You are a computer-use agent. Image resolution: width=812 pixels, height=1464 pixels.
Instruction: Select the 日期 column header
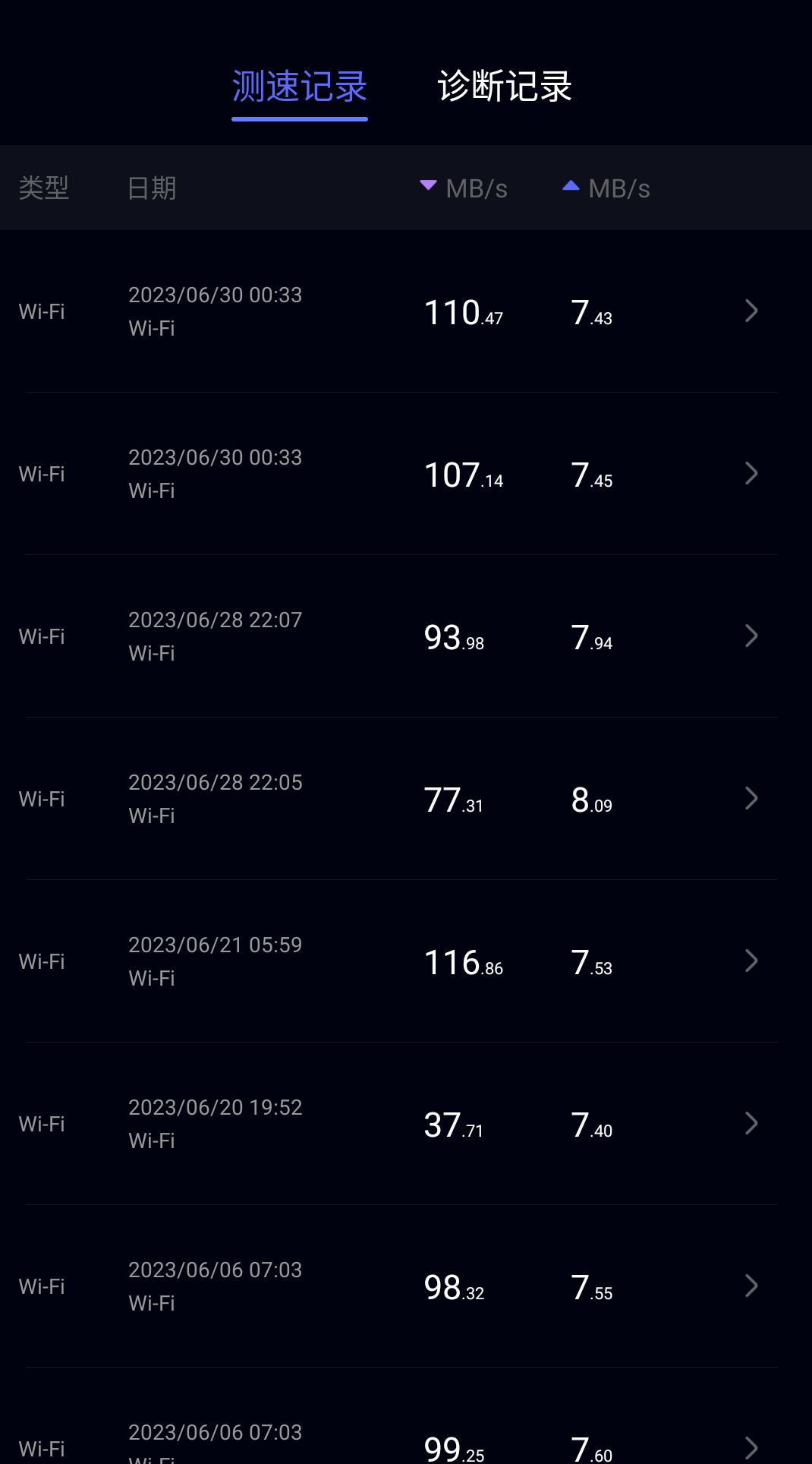point(152,188)
